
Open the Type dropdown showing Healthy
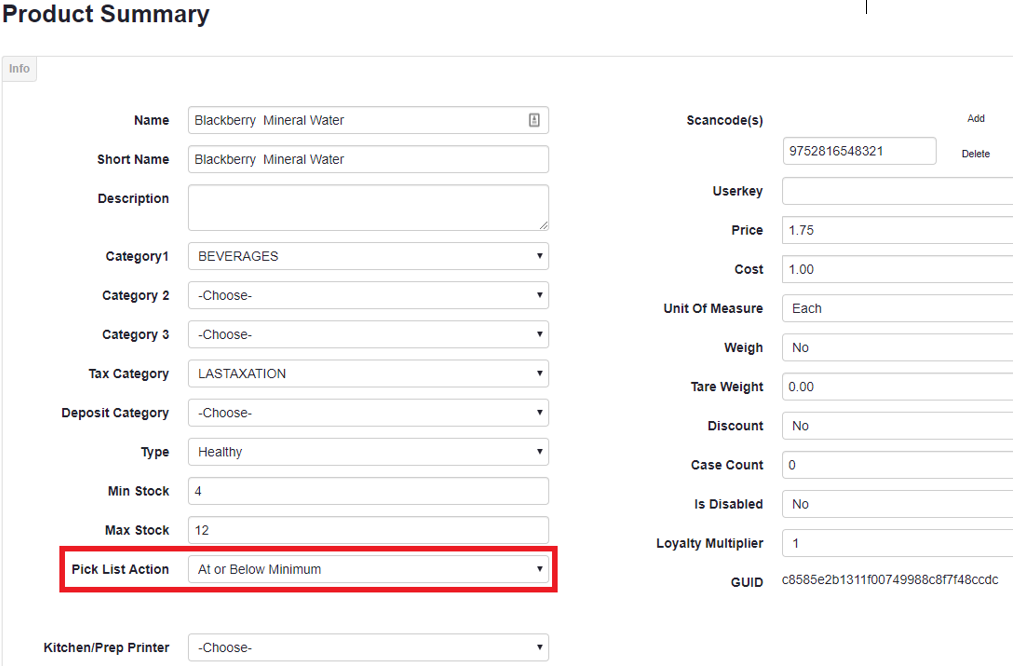click(x=368, y=452)
